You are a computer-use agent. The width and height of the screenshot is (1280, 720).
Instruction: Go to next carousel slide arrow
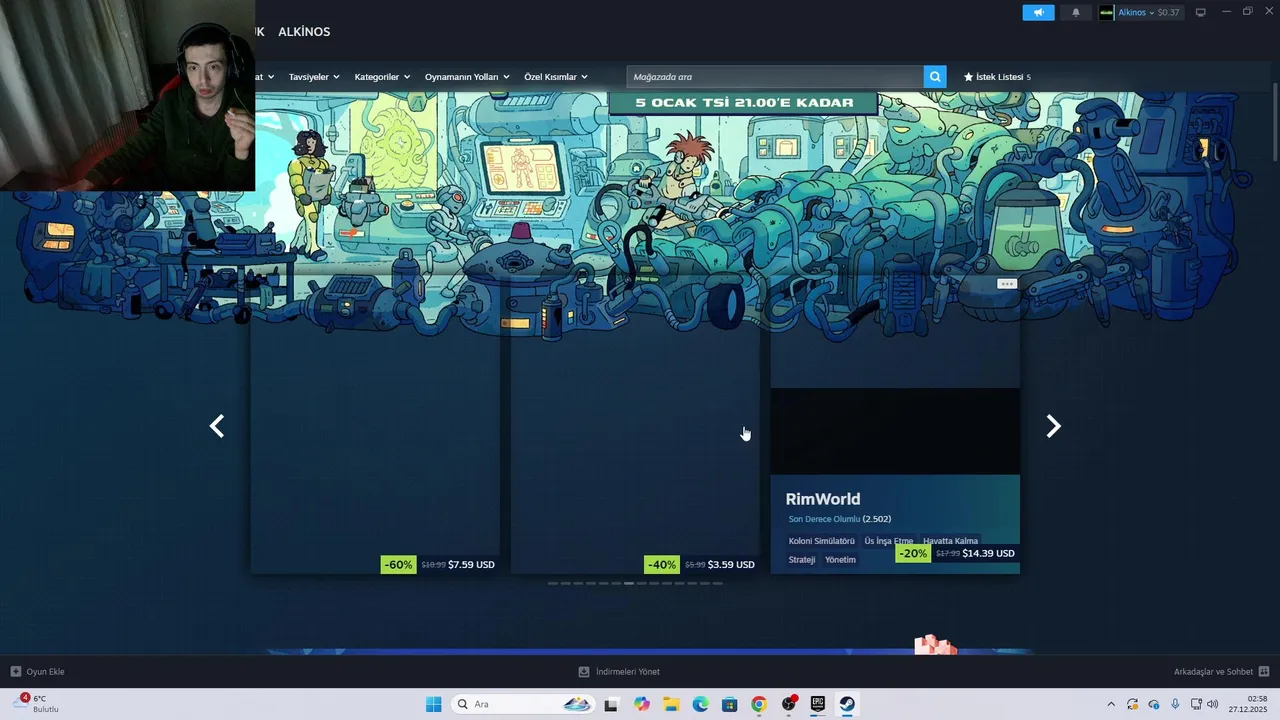pos(1053,426)
